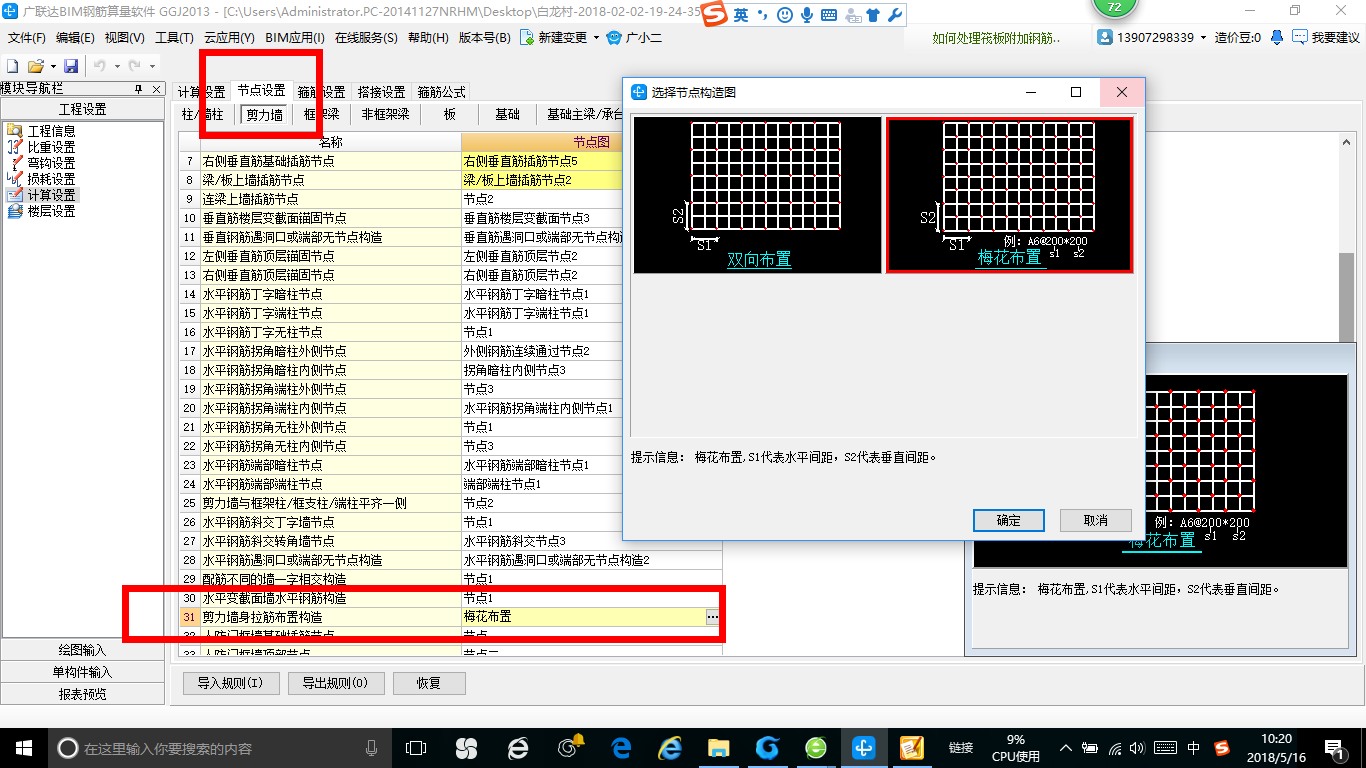
Task: Click Sogou input microphone icon
Action: tap(806, 15)
